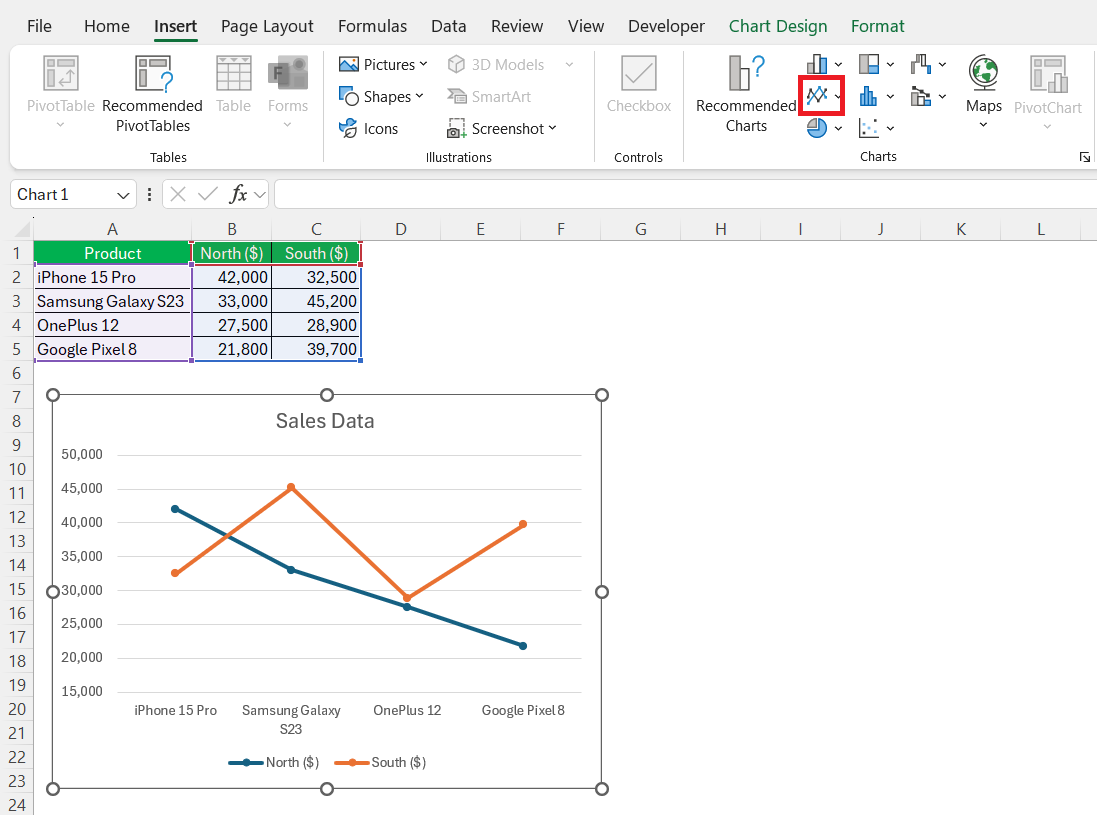Switch to the Data tab
The height and width of the screenshot is (815, 1097).
pyautogui.click(x=448, y=27)
